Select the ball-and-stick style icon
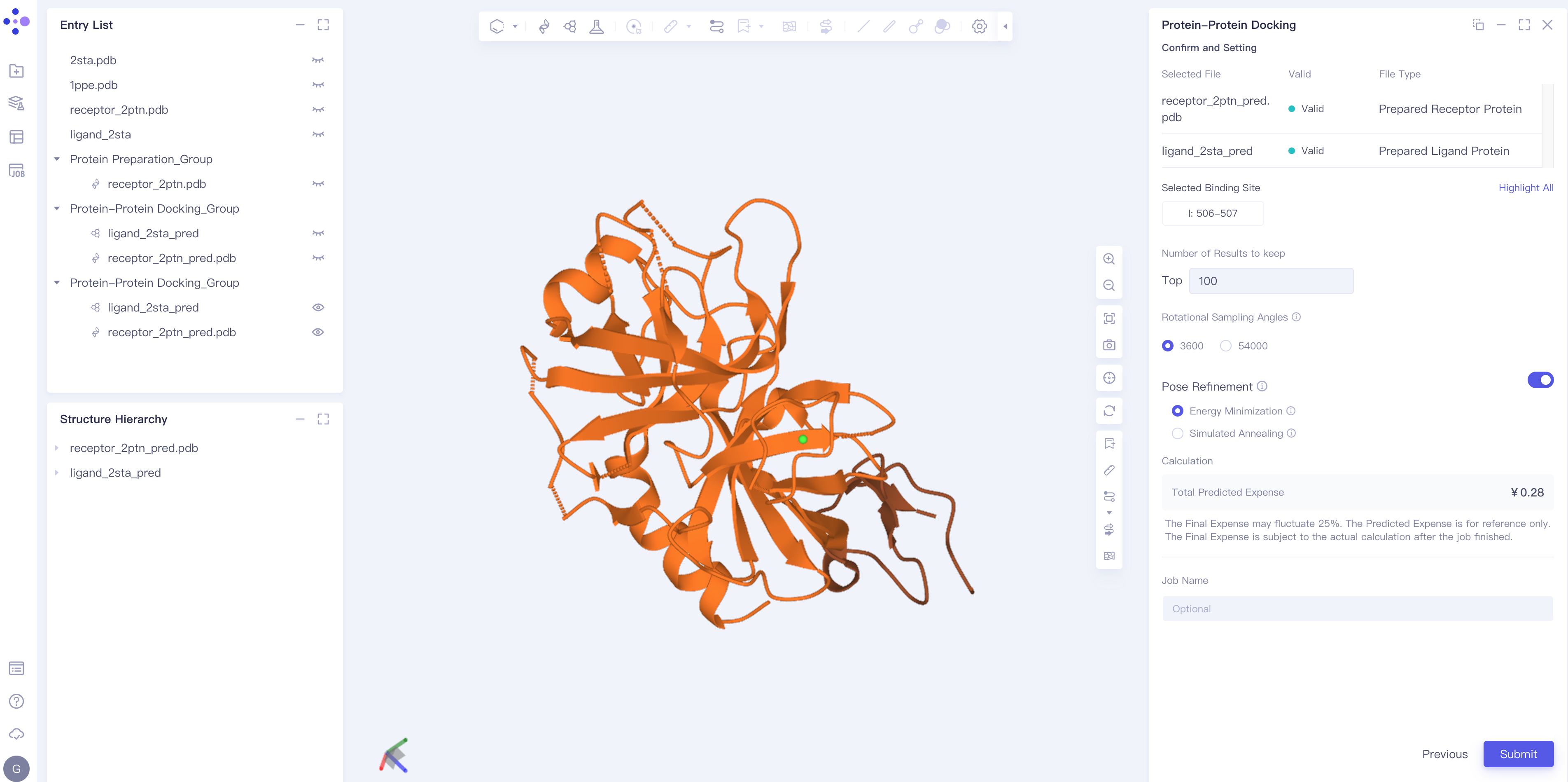The width and height of the screenshot is (1568, 782). point(915,26)
